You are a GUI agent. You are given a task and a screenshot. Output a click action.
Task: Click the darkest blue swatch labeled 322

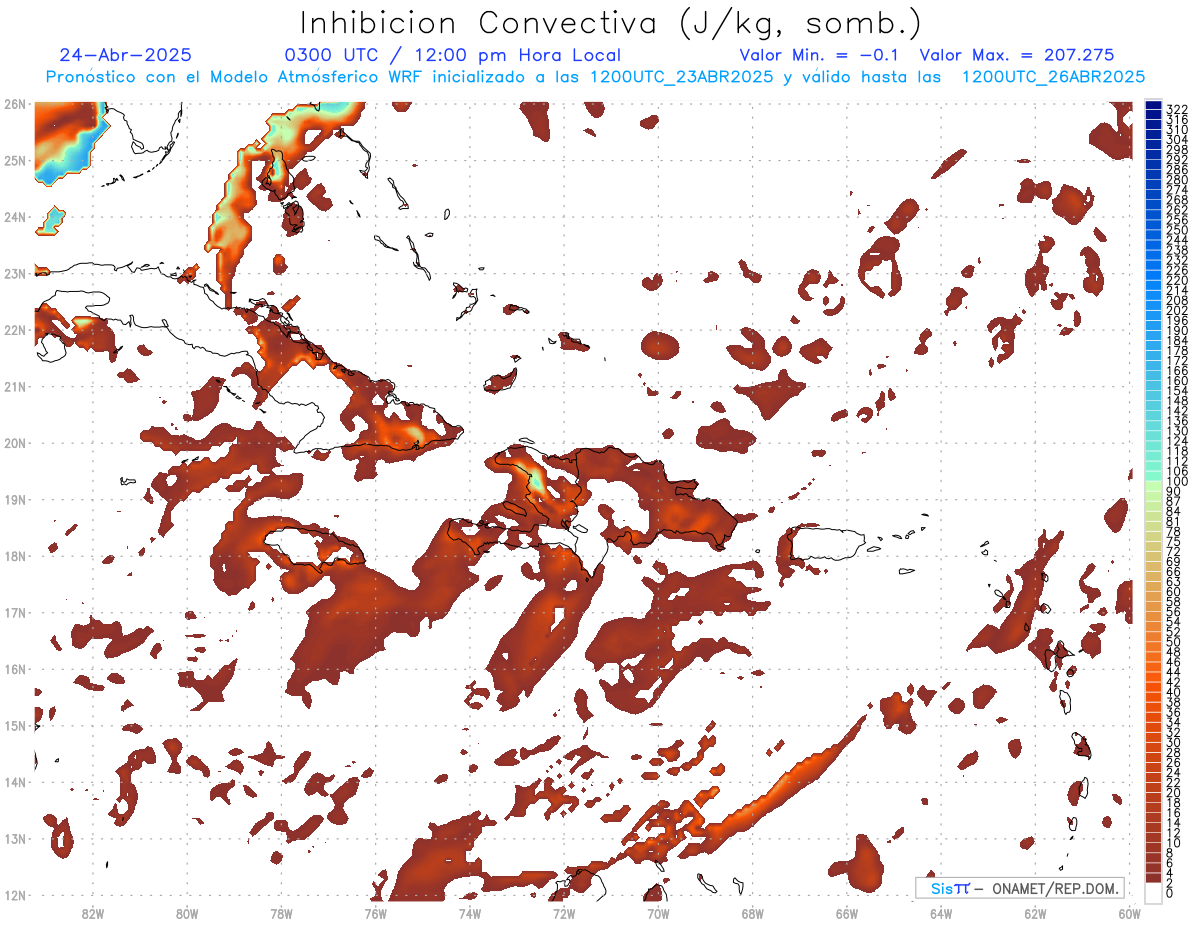tap(1154, 106)
